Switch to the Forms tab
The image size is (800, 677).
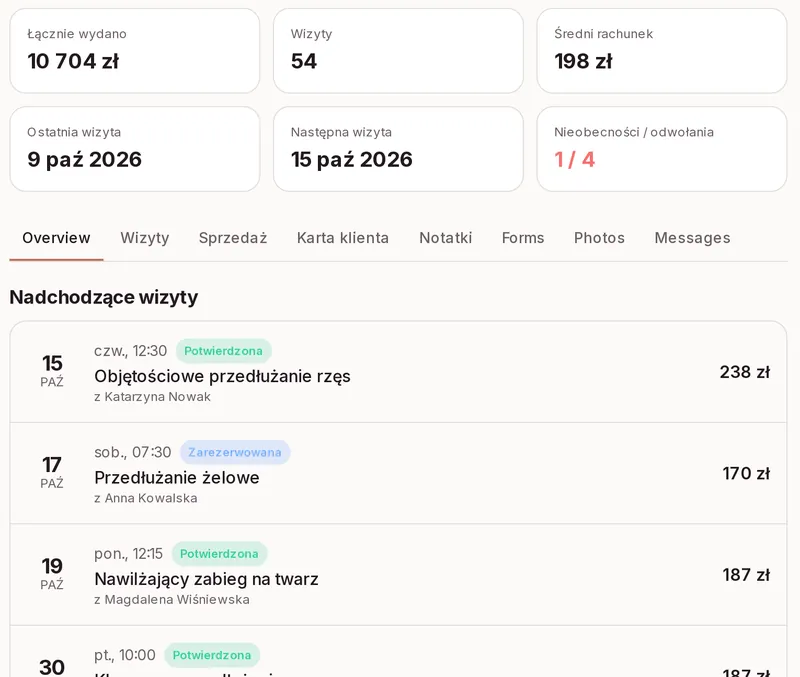coord(523,238)
